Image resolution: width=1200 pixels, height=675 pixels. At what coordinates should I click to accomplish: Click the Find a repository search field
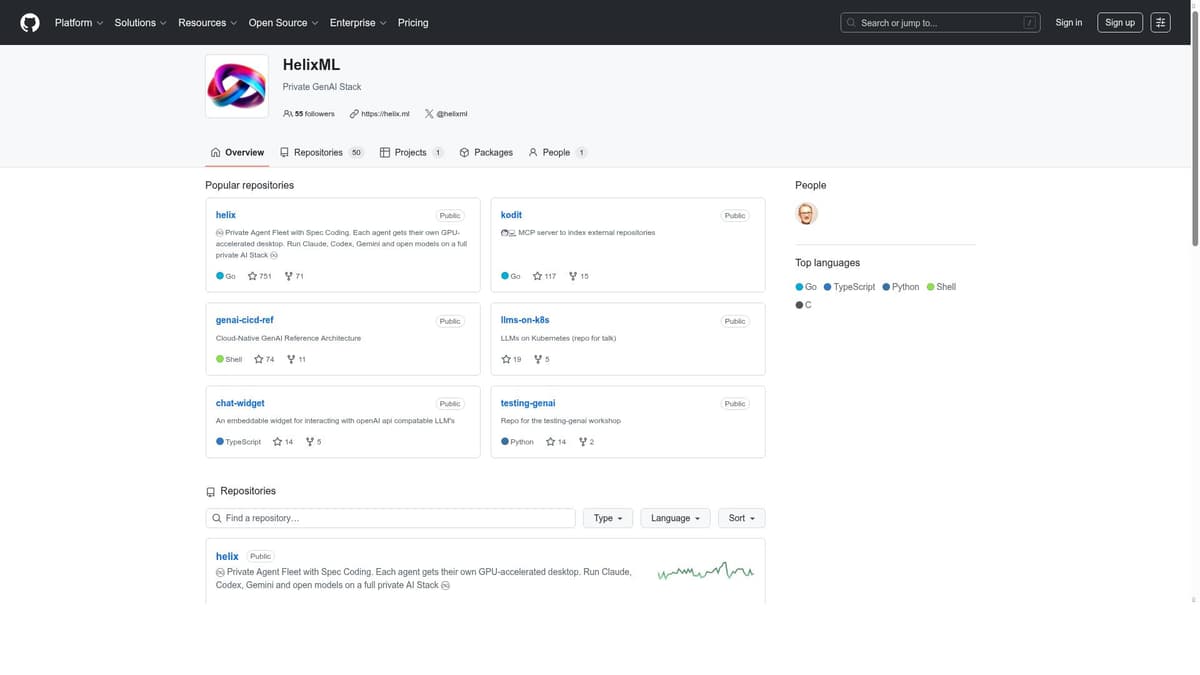(x=390, y=518)
